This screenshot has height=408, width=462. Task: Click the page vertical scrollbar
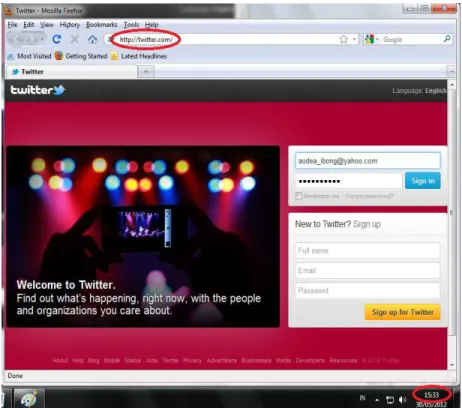click(452, 213)
